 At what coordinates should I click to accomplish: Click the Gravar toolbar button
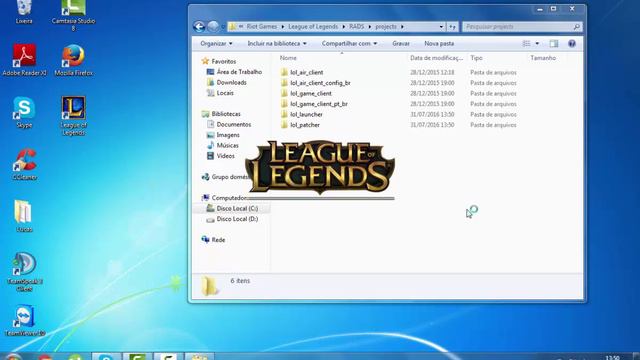pos(401,43)
